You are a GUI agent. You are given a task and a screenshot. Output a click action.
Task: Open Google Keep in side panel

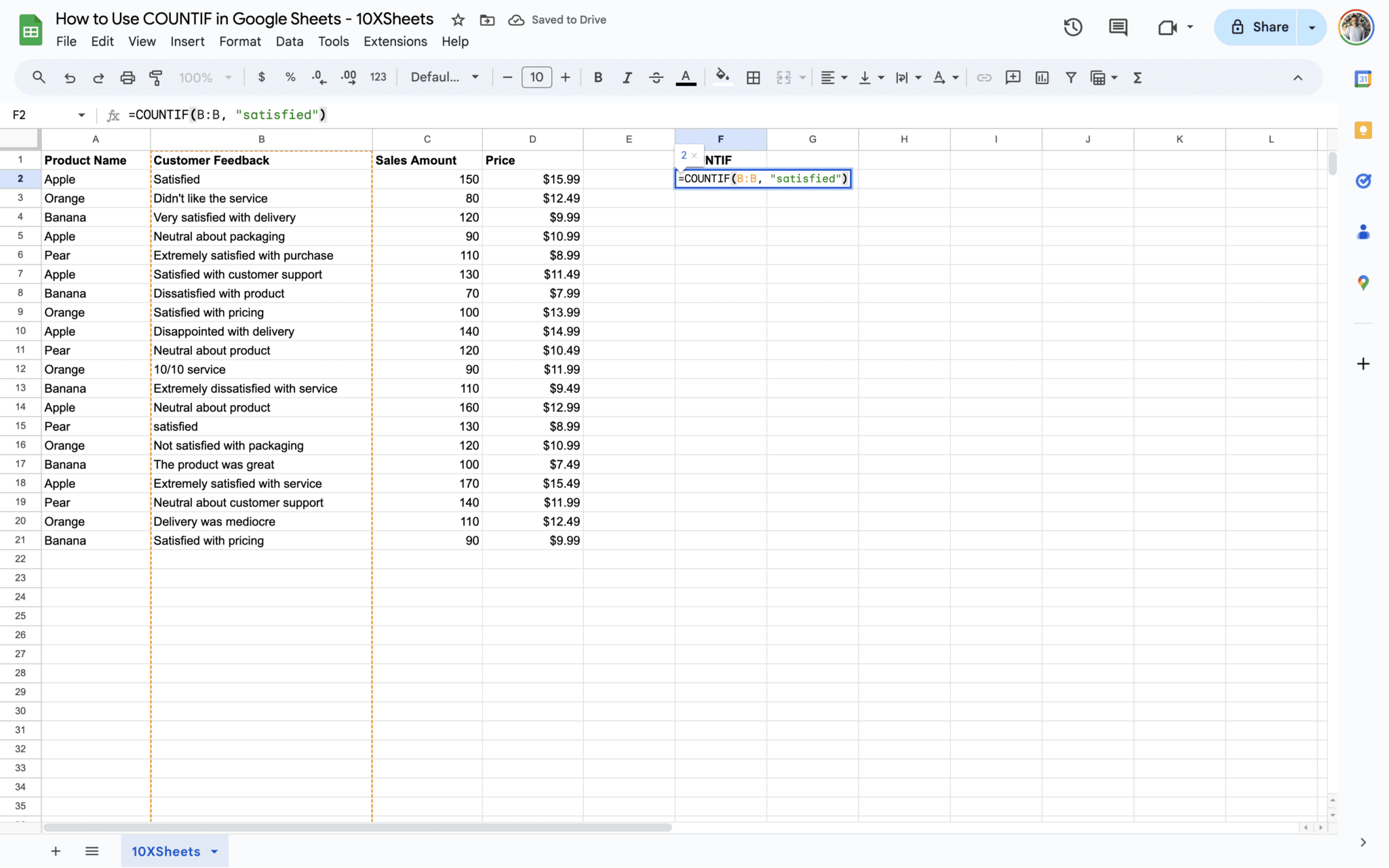pyautogui.click(x=1363, y=130)
